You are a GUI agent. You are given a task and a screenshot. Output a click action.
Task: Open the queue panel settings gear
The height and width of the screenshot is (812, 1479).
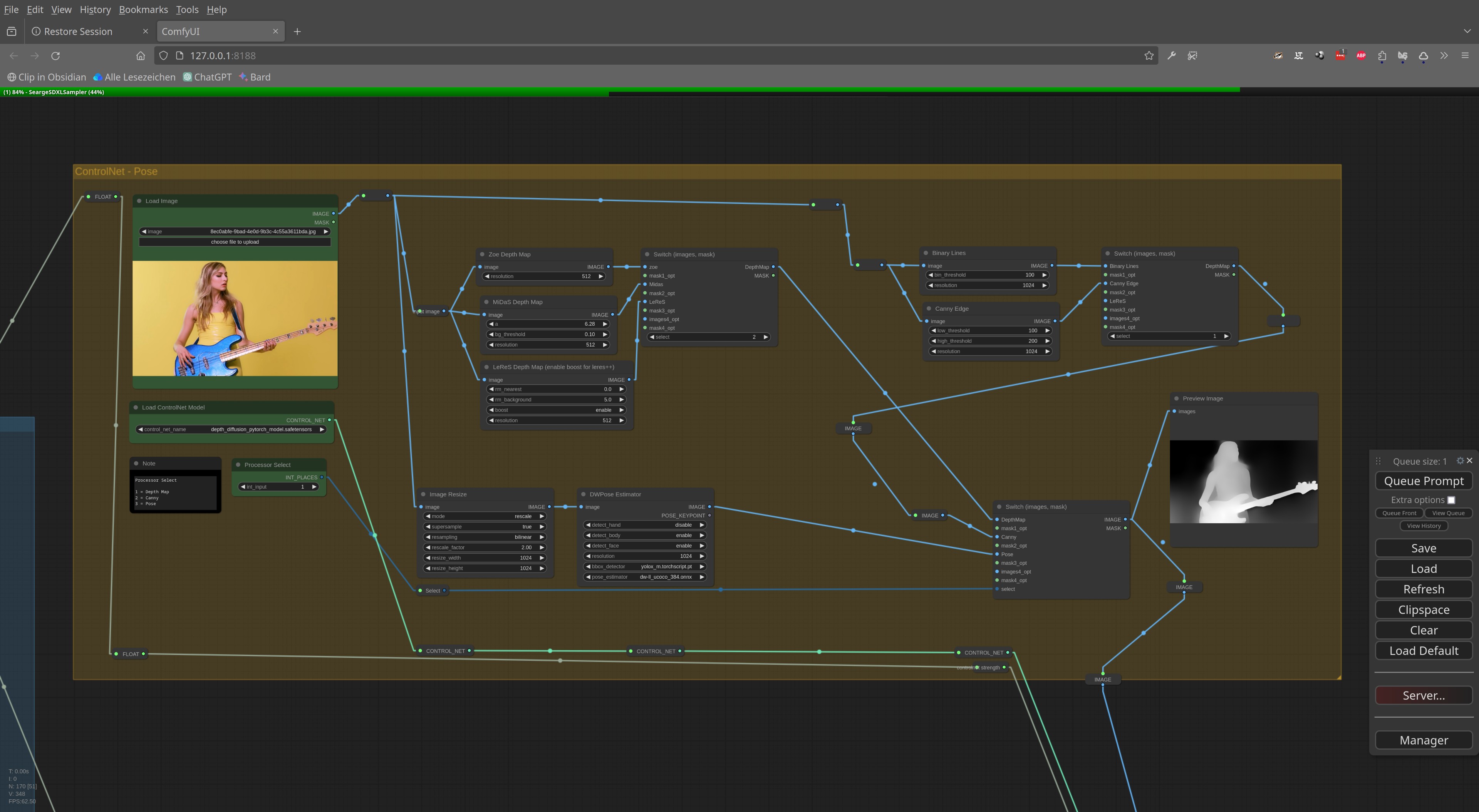[x=1460, y=461]
